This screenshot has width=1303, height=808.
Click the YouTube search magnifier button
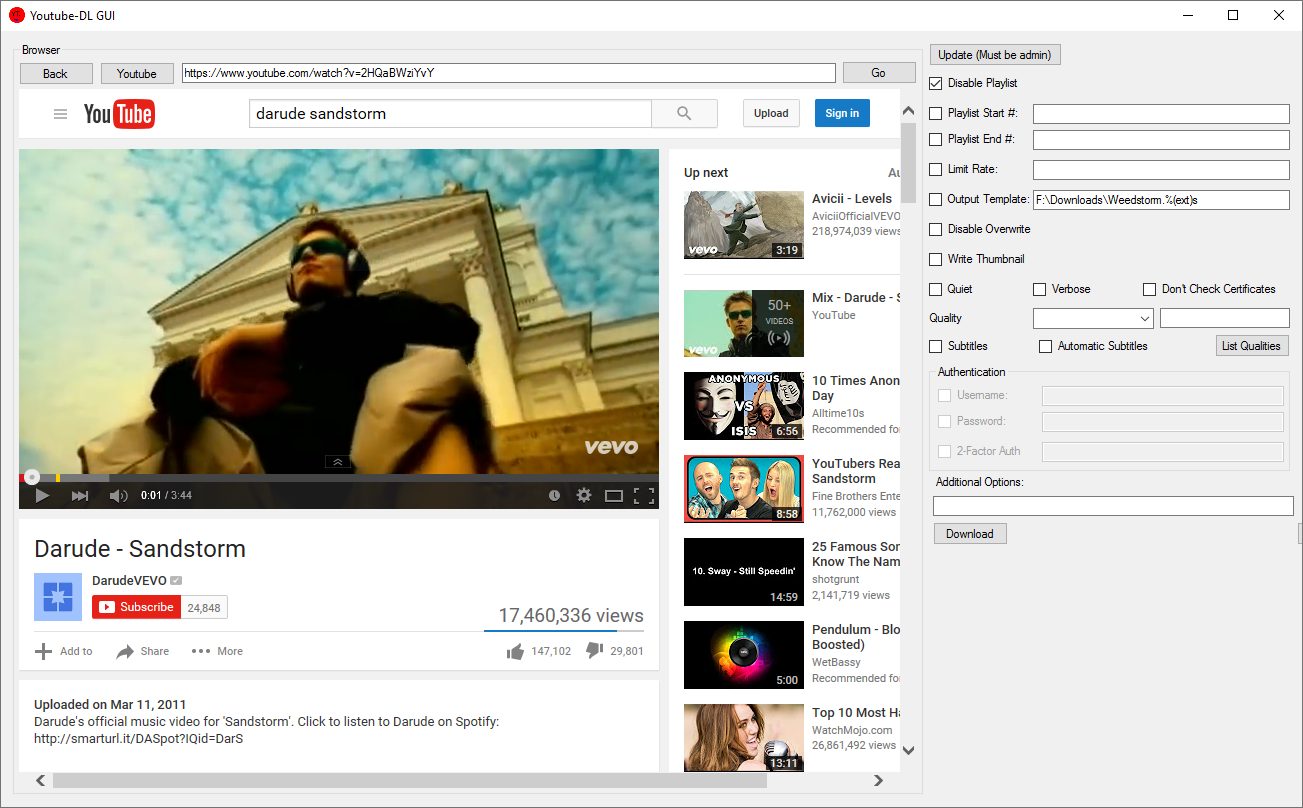684,114
